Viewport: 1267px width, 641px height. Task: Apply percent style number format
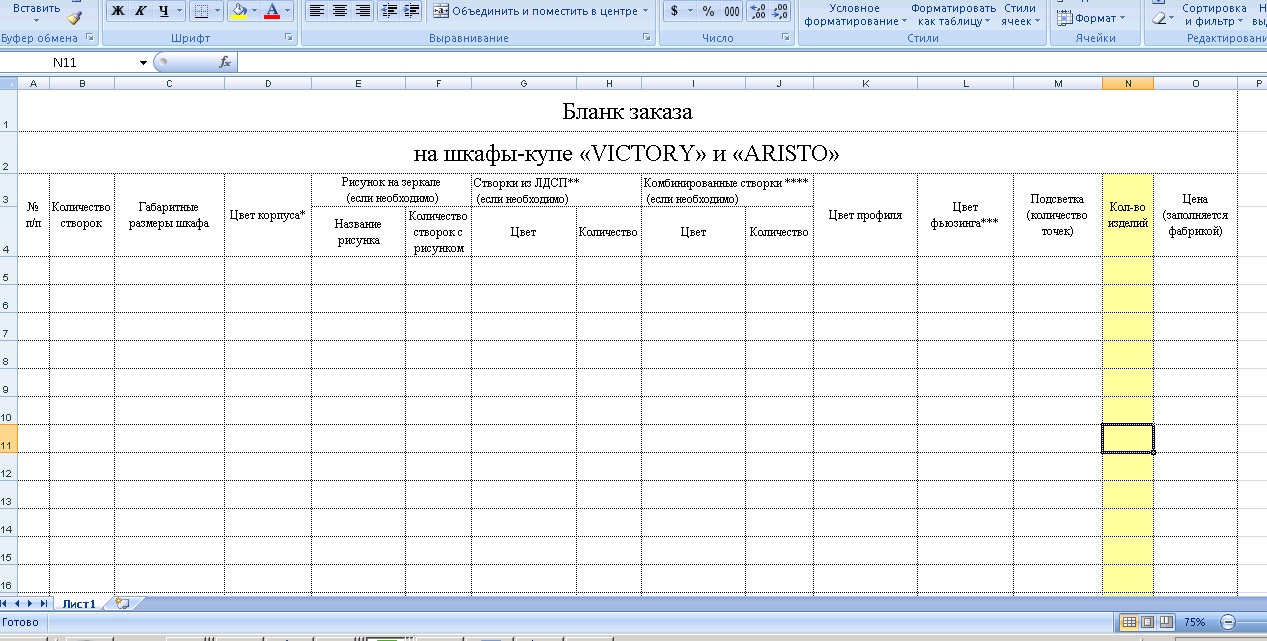708,11
